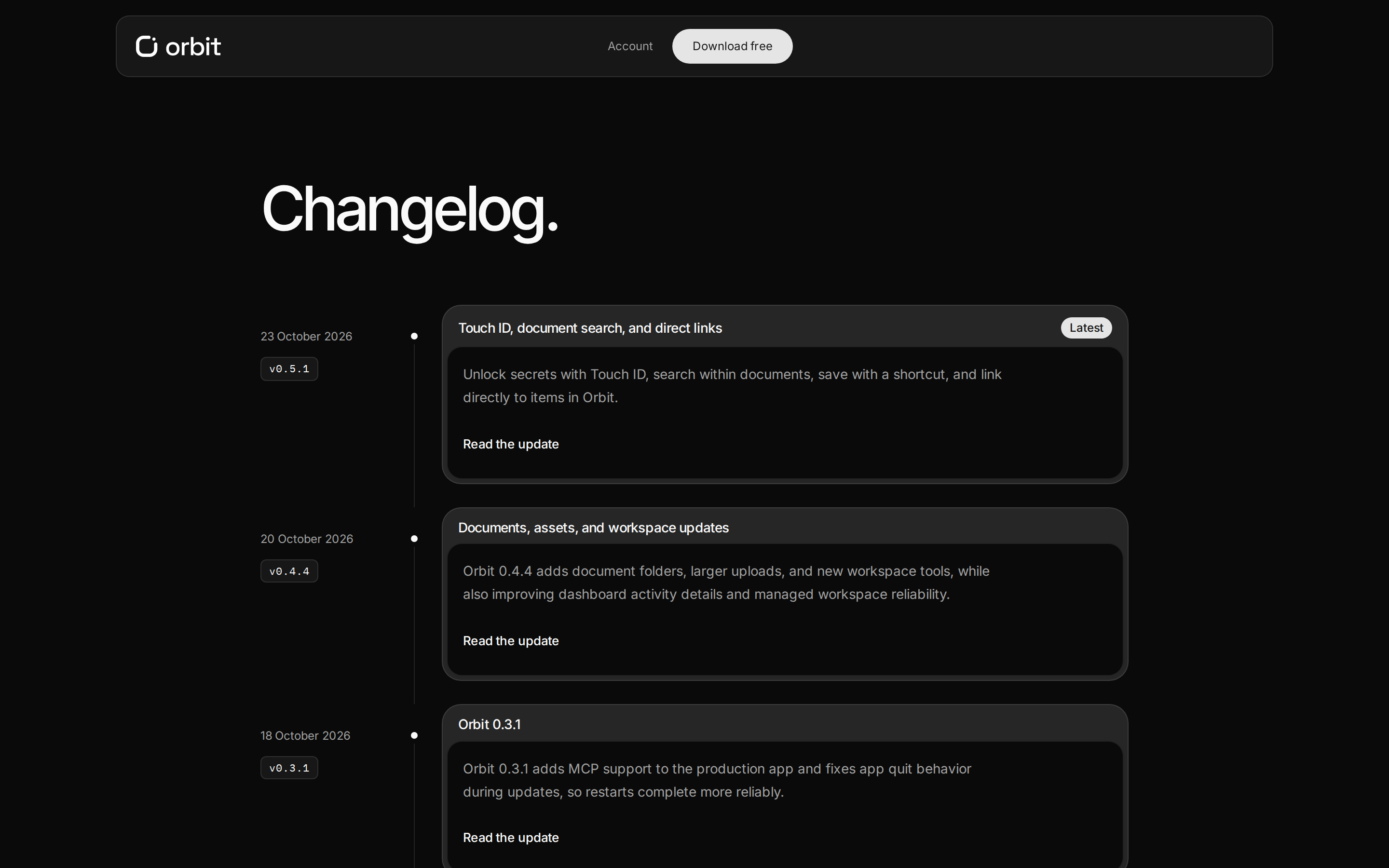The width and height of the screenshot is (1389, 868).
Task: Click the 18 October 2026 date
Action: pos(305,736)
